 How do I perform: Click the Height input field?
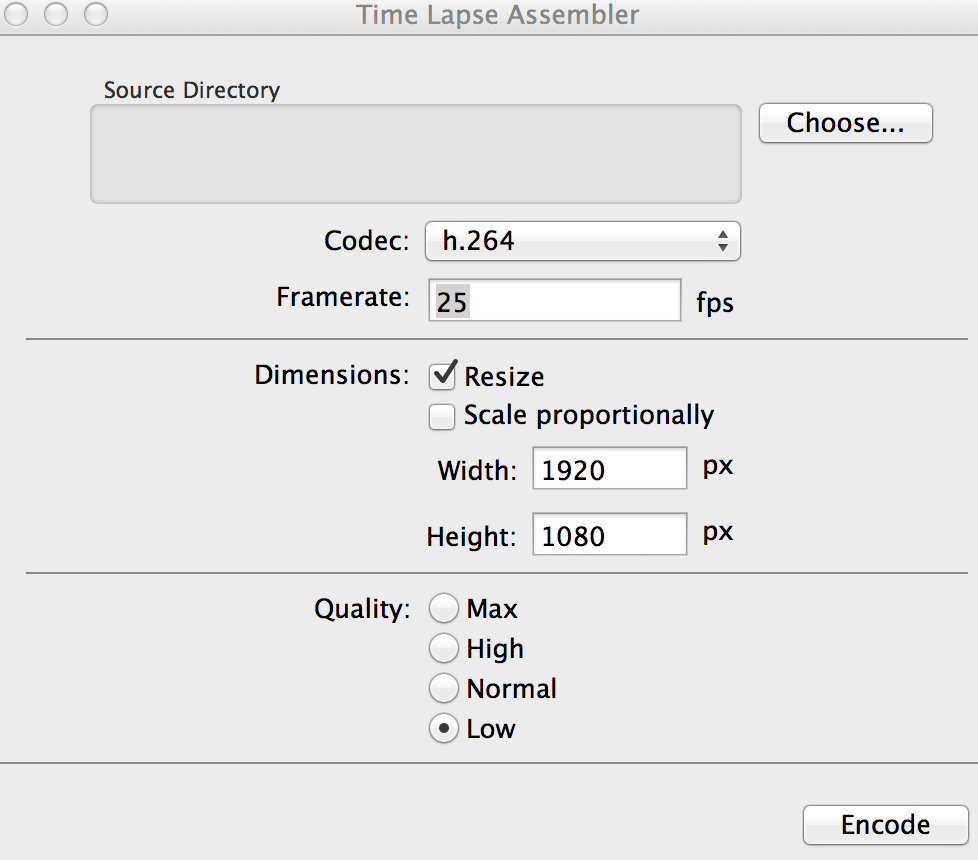(x=608, y=534)
